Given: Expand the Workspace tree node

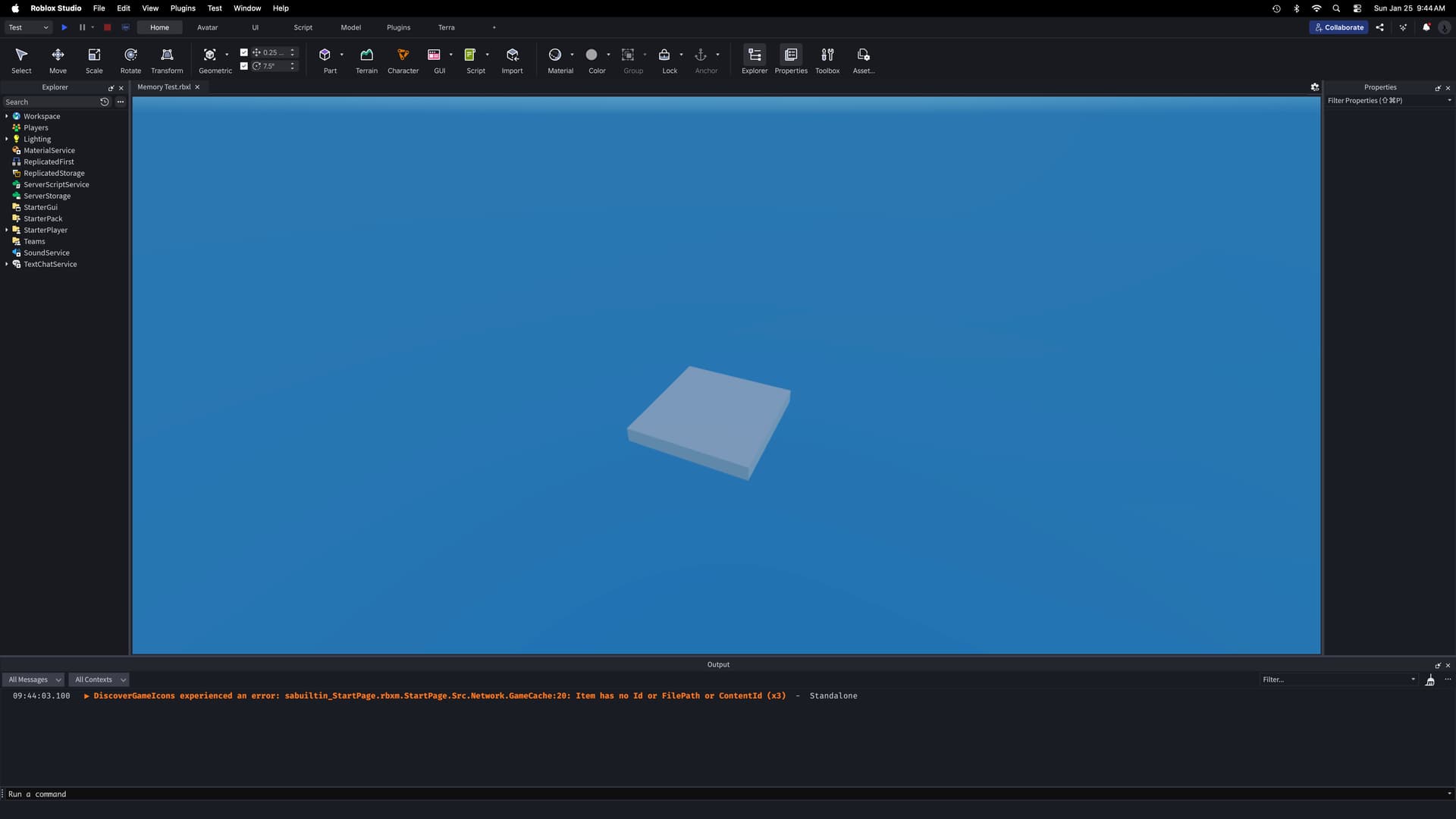Looking at the screenshot, I should click(7, 116).
